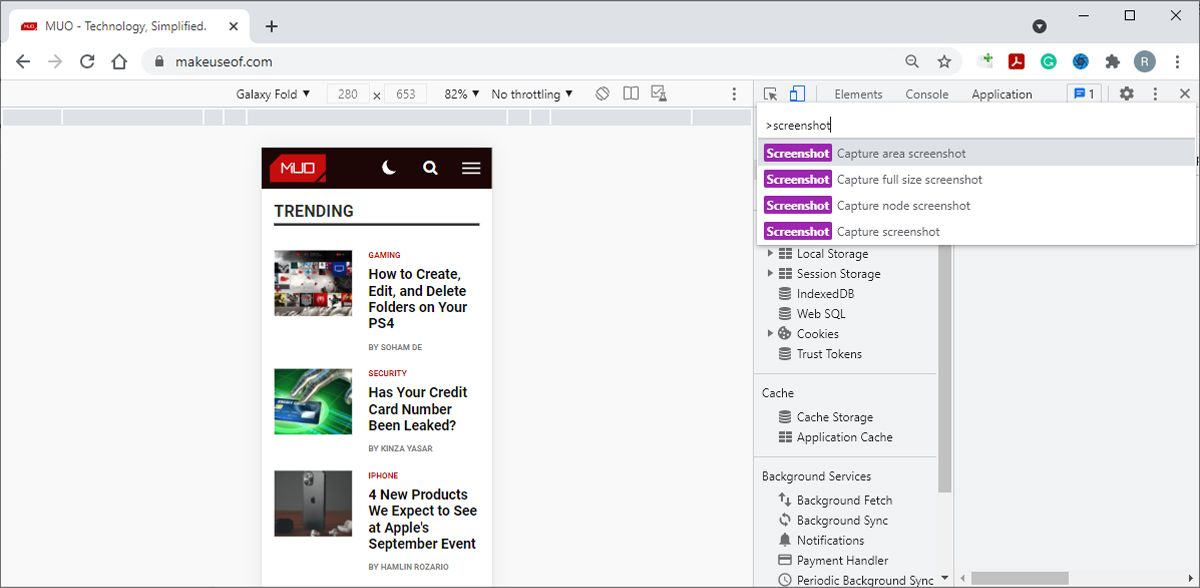The width and height of the screenshot is (1200, 588).
Task: Switch to the Console tab
Action: pos(926,93)
